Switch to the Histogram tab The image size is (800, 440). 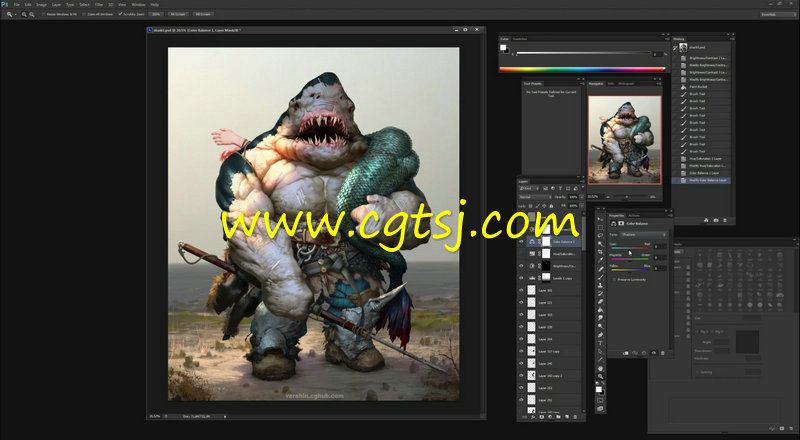click(x=626, y=84)
